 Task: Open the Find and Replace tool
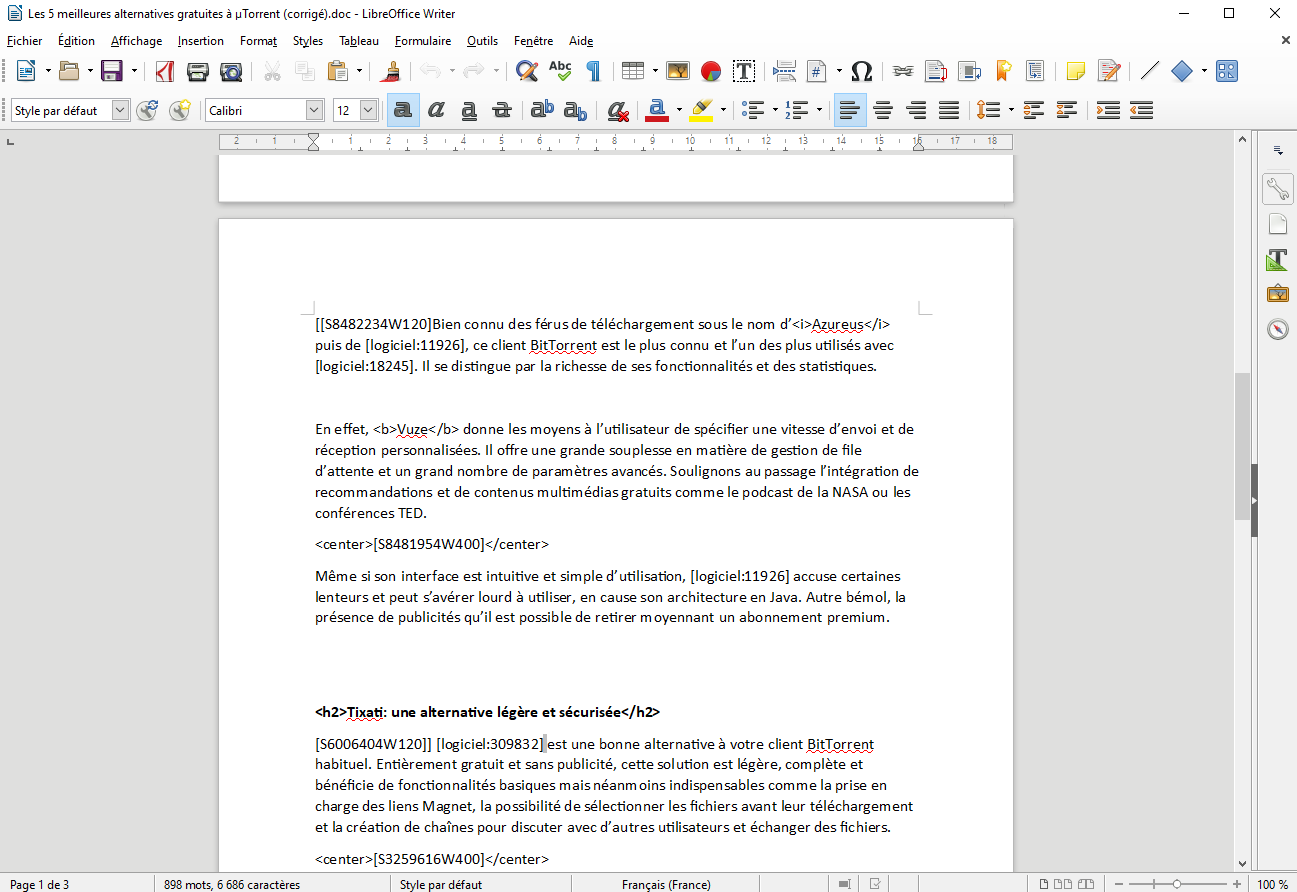click(x=526, y=71)
